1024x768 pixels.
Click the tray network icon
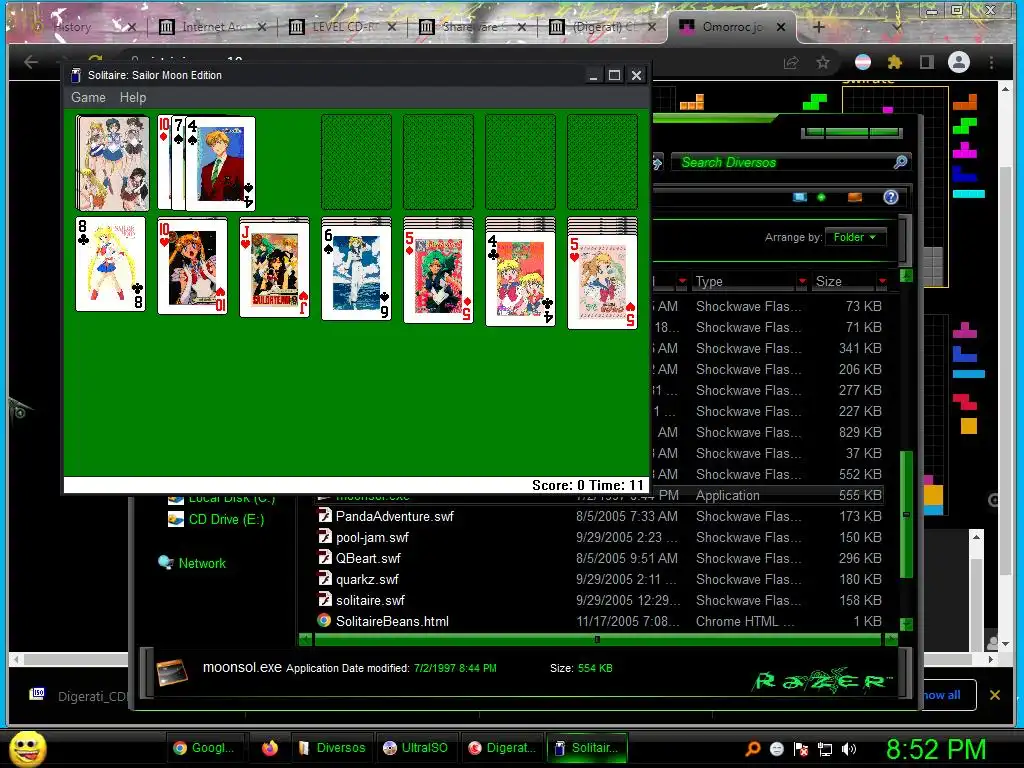tap(825, 749)
